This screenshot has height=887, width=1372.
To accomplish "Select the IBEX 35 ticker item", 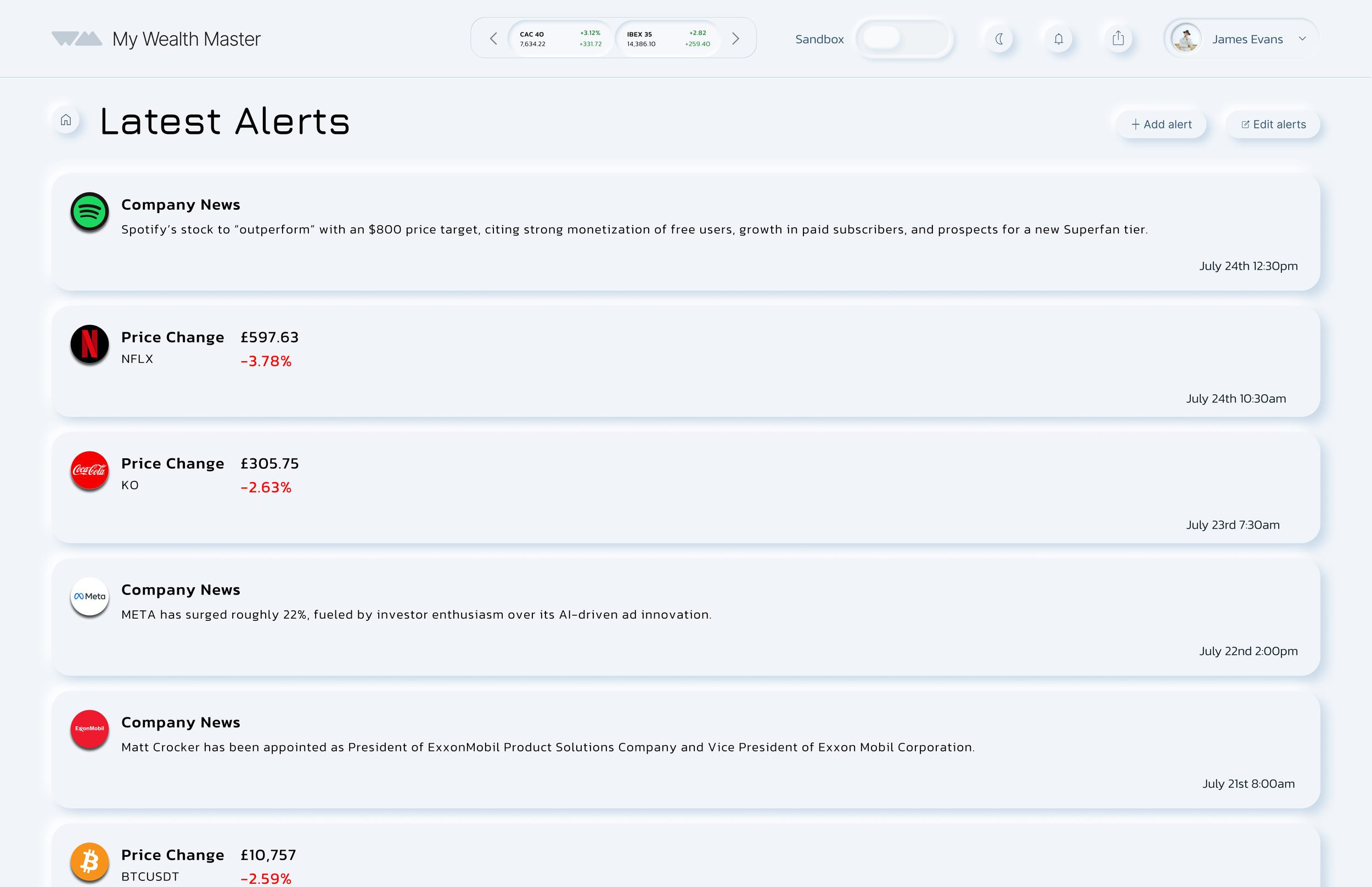I will [667, 38].
